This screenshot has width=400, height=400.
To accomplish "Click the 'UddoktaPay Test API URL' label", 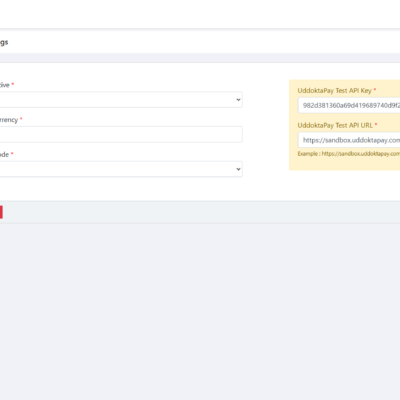I will [x=335, y=125].
